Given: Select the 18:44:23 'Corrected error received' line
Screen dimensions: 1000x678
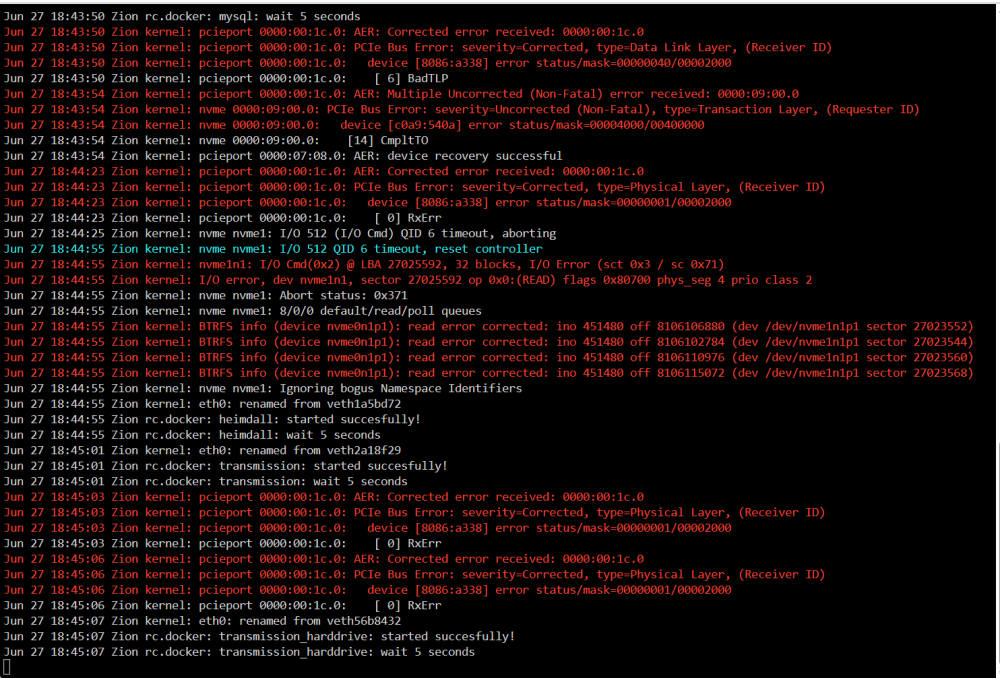Looking at the screenshot, I should [324, 172].
